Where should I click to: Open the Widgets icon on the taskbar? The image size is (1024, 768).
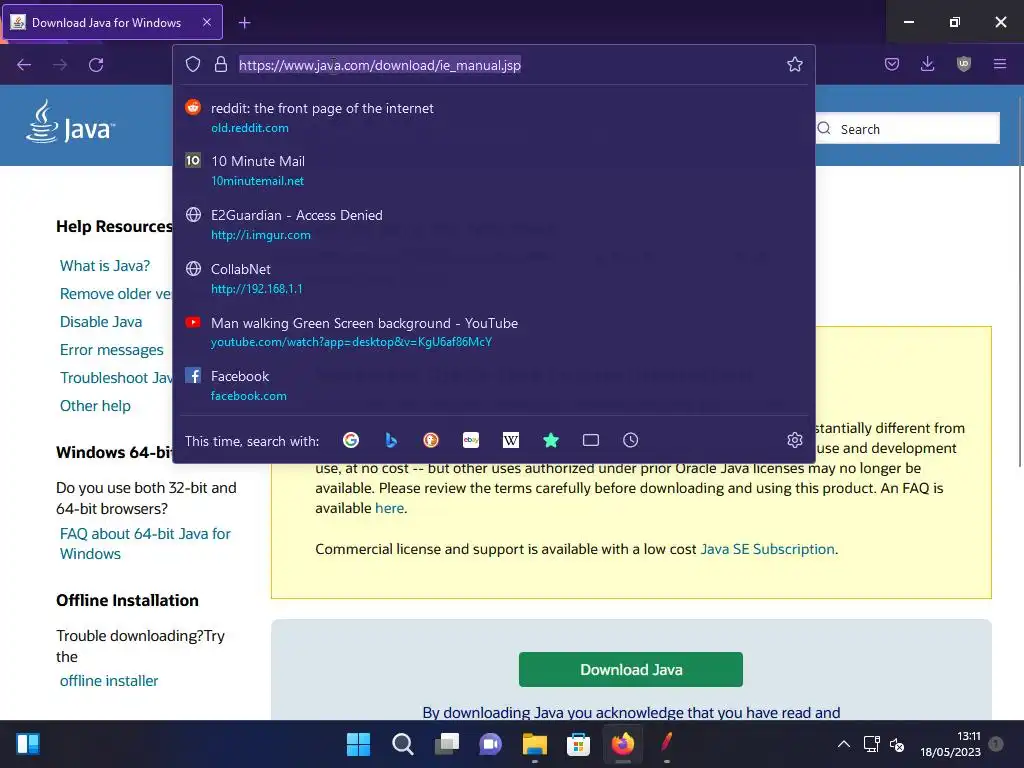[28, 744]
